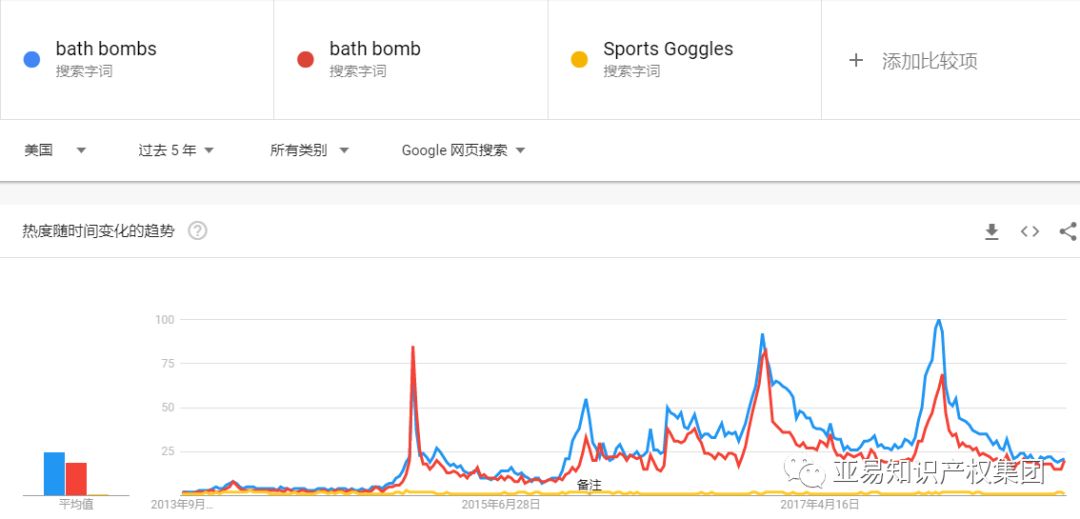Select the bath bomb search term box
This screenshot has height=519, width=1080.
coord(411,59)
